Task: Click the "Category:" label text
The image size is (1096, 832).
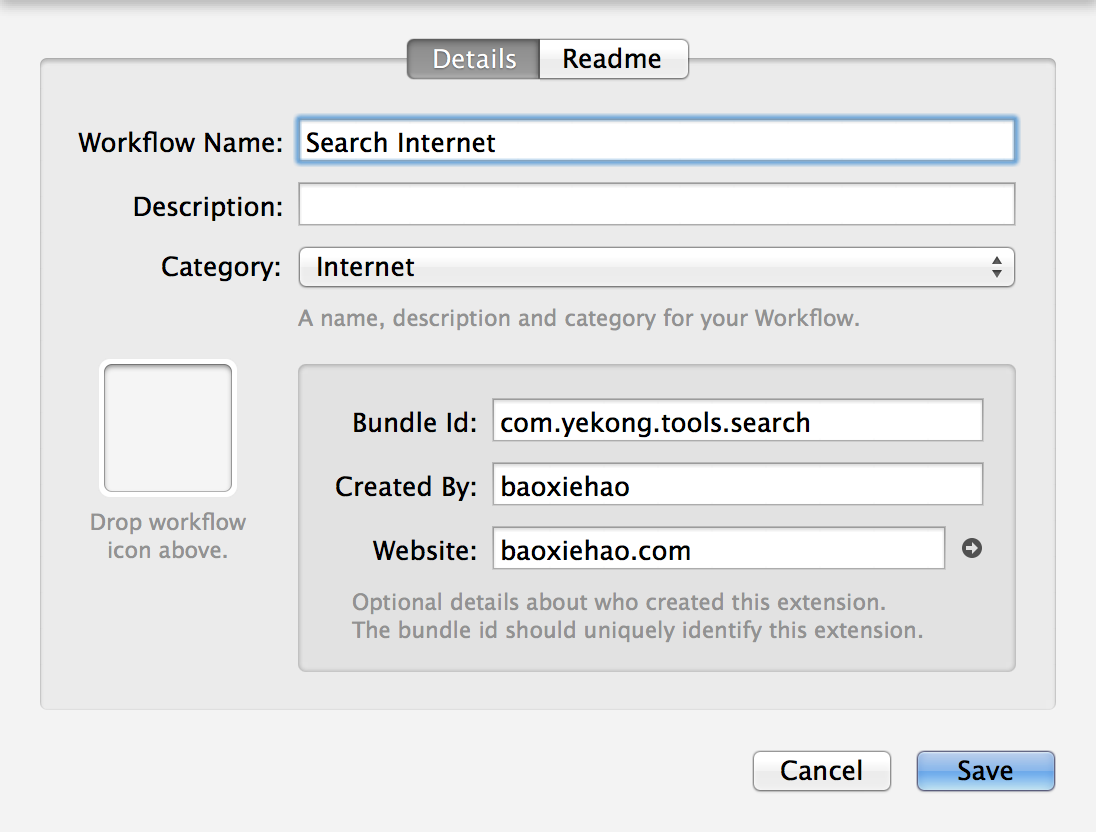Action: (221, 267)
